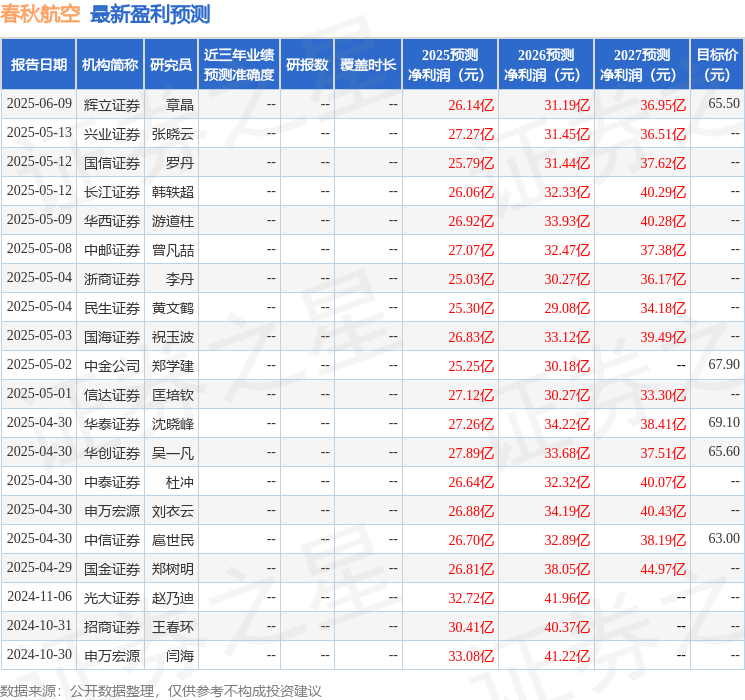Select 浙商证券 institution cell

pos(112,279)
